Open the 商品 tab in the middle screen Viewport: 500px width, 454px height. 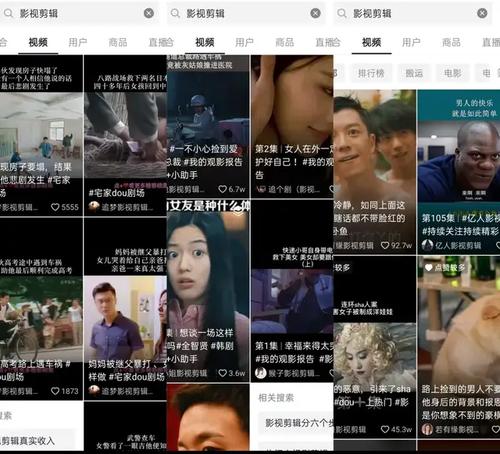(x=285, y=42)
